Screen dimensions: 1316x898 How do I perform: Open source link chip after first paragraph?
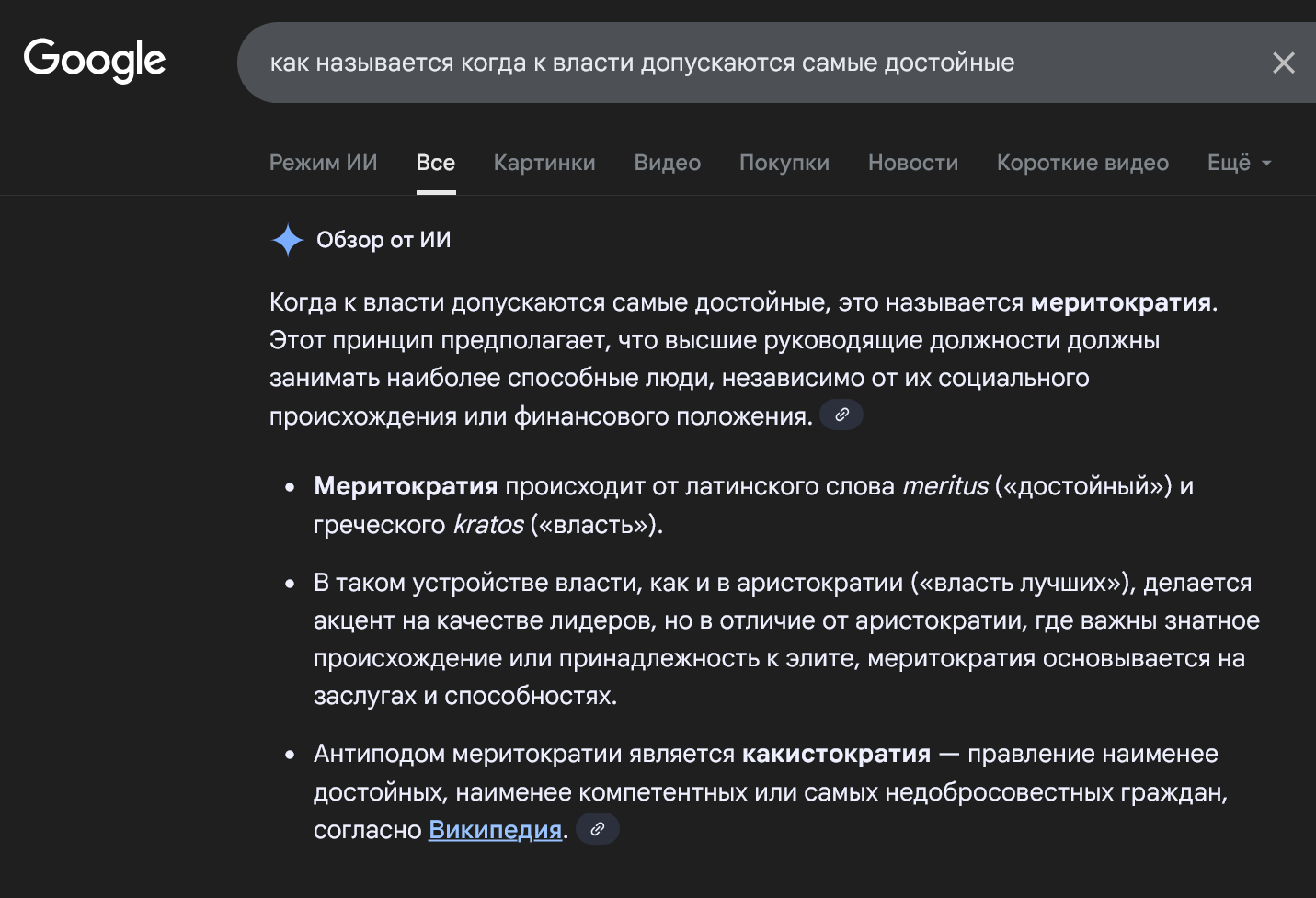pos(841,415)
